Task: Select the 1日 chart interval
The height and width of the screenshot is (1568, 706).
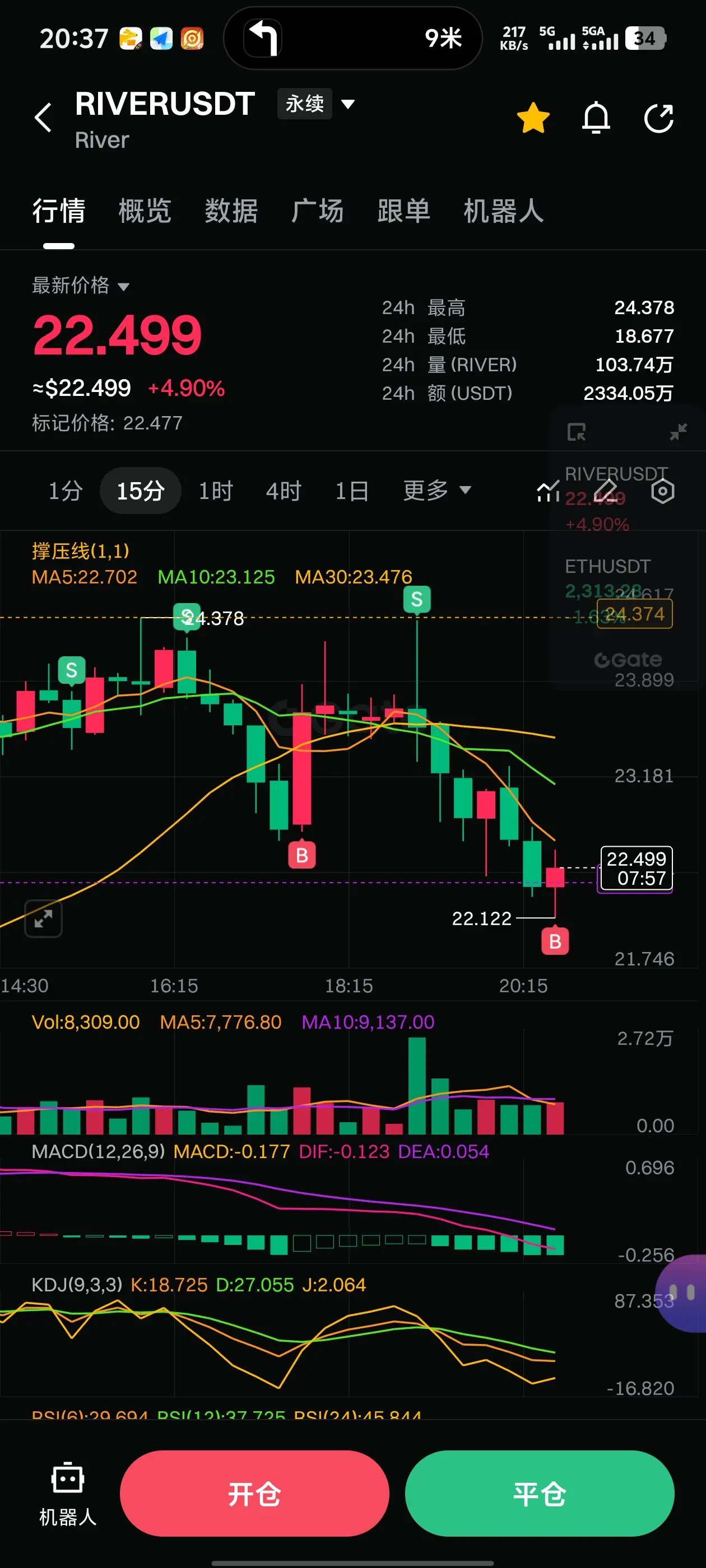Action: pyautogui.click(x=351, y=491)
